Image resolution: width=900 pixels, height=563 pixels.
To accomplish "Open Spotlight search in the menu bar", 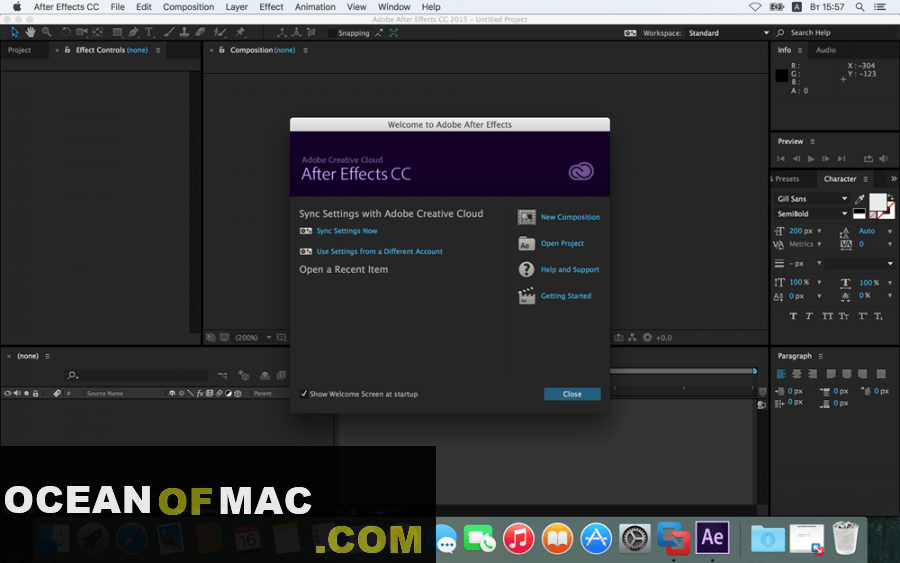I will click(859, 7).
